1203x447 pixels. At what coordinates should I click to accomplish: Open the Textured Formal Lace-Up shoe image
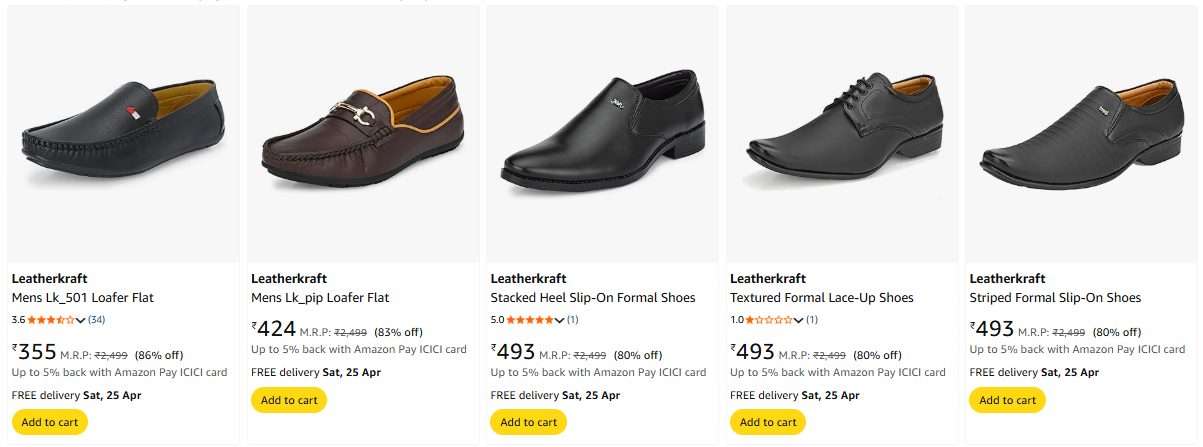click(841, 134)
